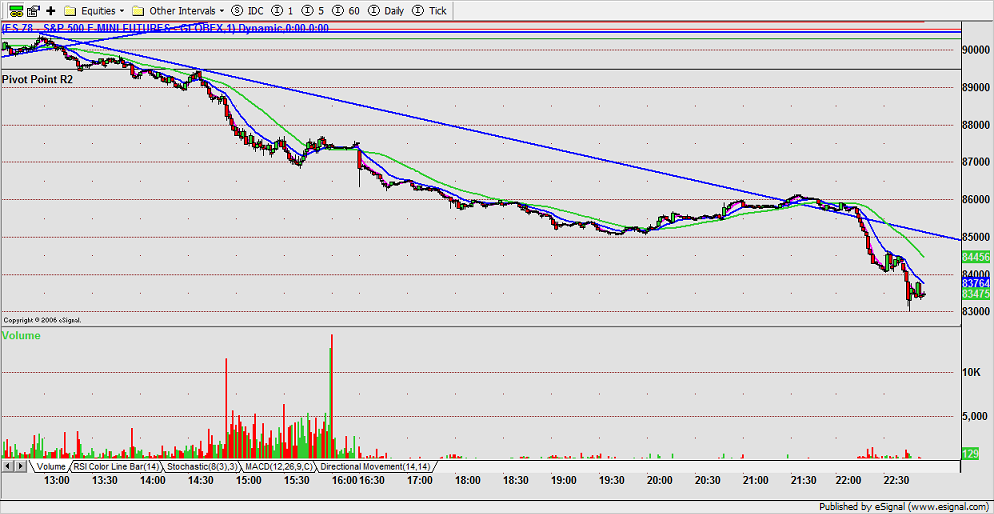Click the Equities folder icon

coord(70,11)
